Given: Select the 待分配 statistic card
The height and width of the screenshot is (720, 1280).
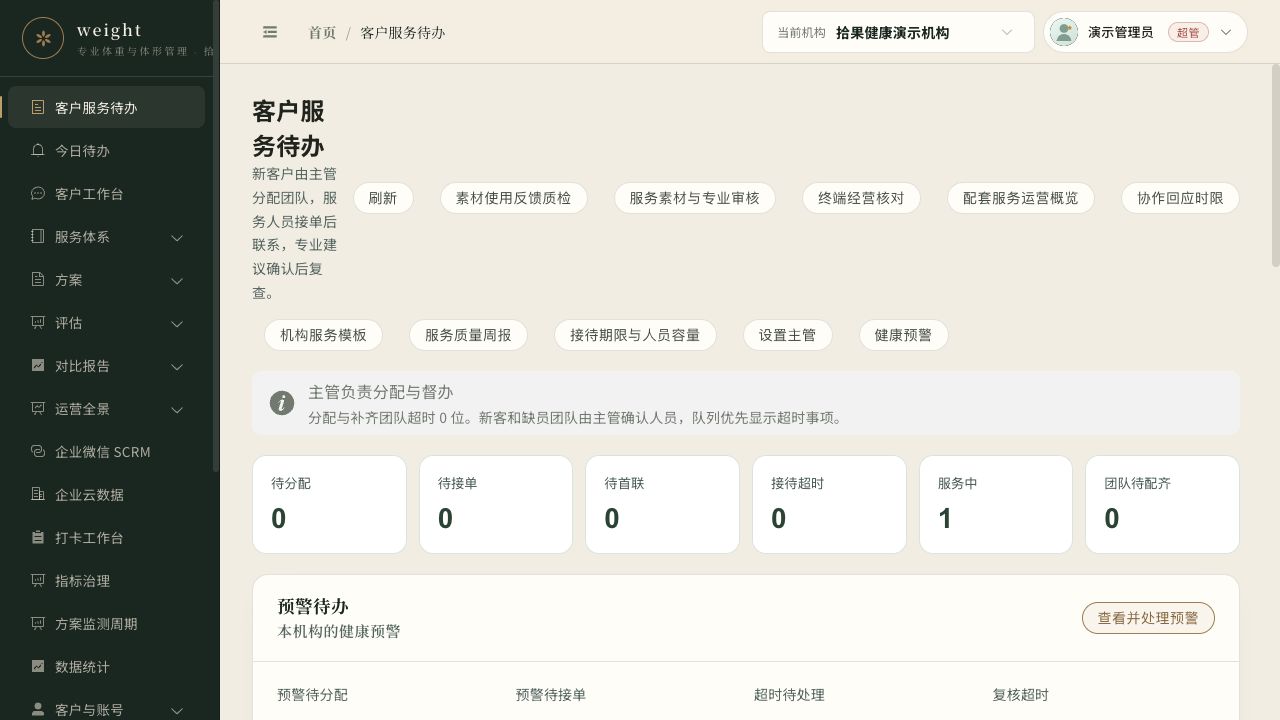Looking at the screenshot, I should click(x=329, y=504).
